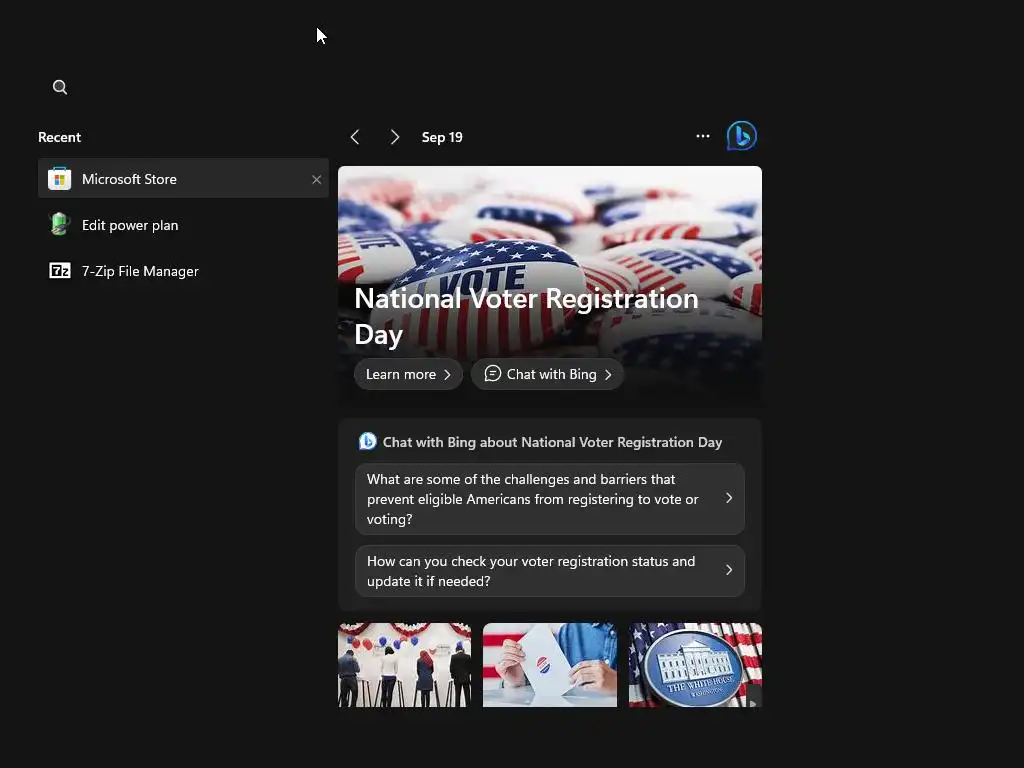Viewport: 1024px width, 768px height.
Task: Launch 7-Zip File Manager
Action: tap(183, 271)
